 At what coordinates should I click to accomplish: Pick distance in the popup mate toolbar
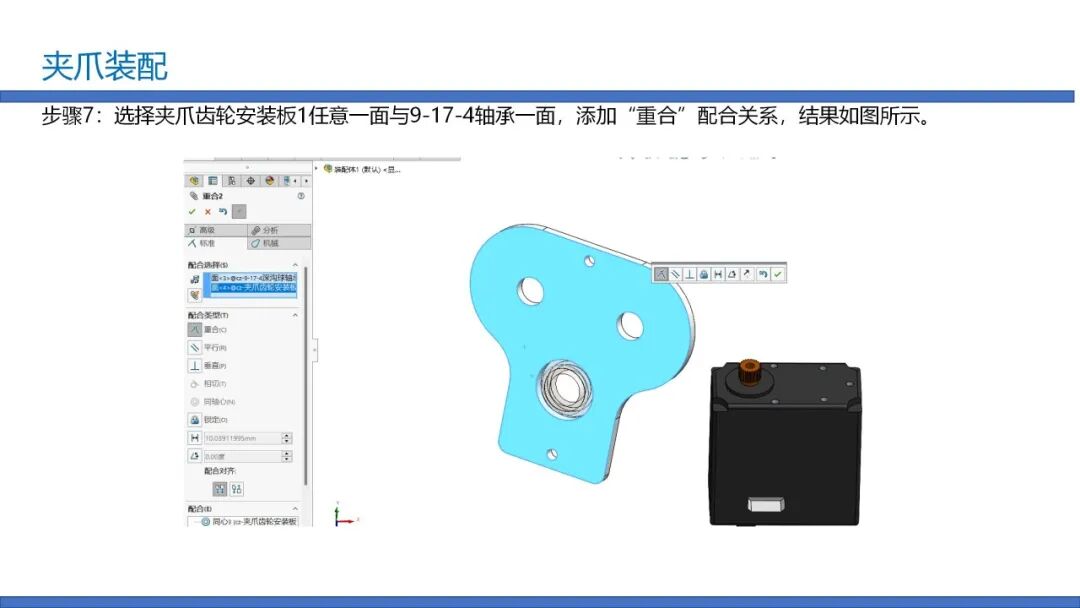[x=718, y=274]
